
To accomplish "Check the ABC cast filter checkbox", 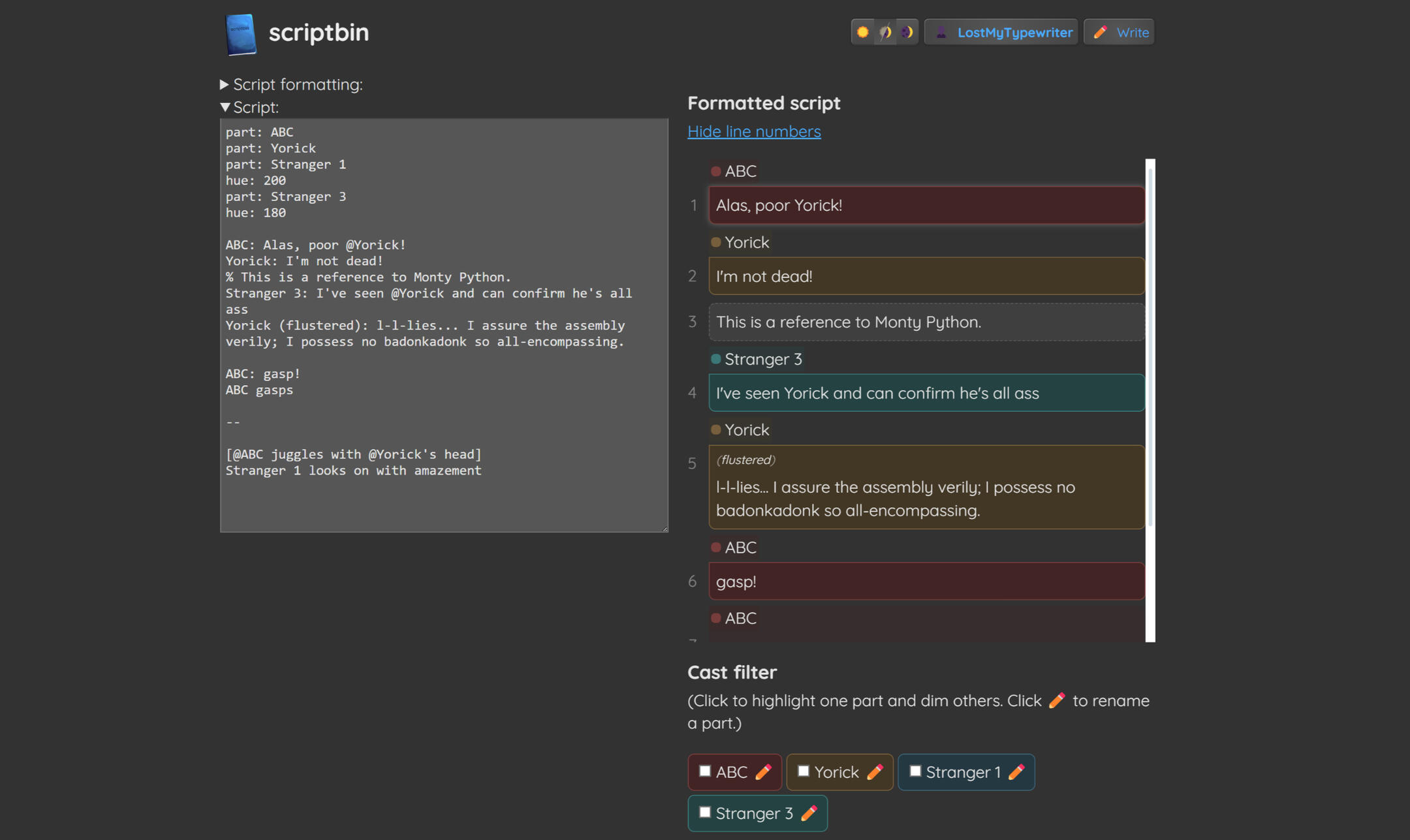I will [x=705, y=771].
